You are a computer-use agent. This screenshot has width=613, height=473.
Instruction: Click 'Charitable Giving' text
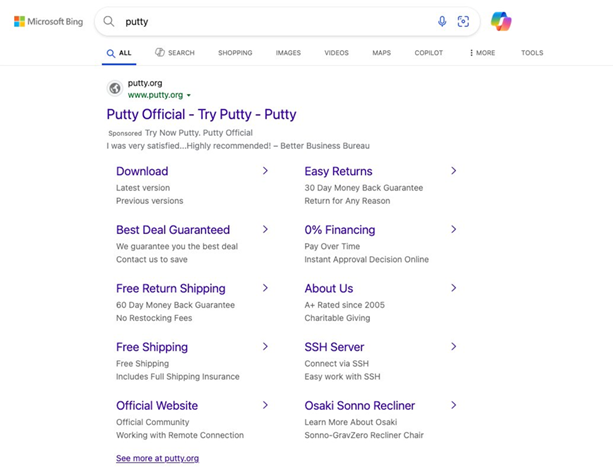pos(337,318)
